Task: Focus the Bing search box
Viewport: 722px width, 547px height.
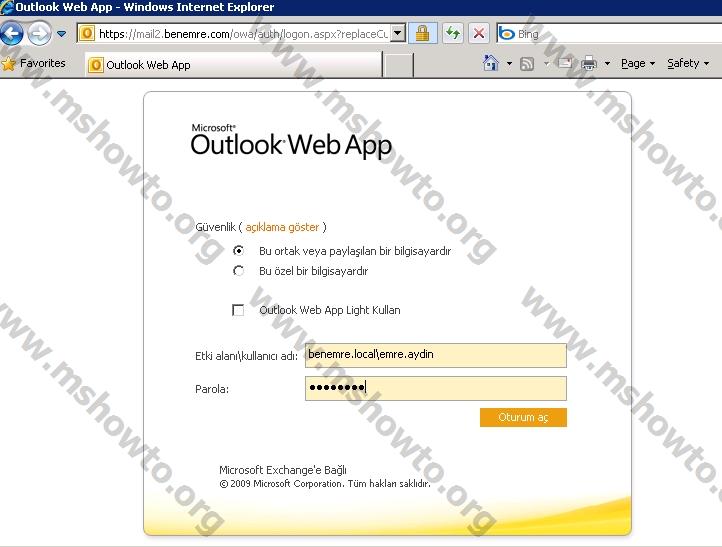Action: point(619,34)
